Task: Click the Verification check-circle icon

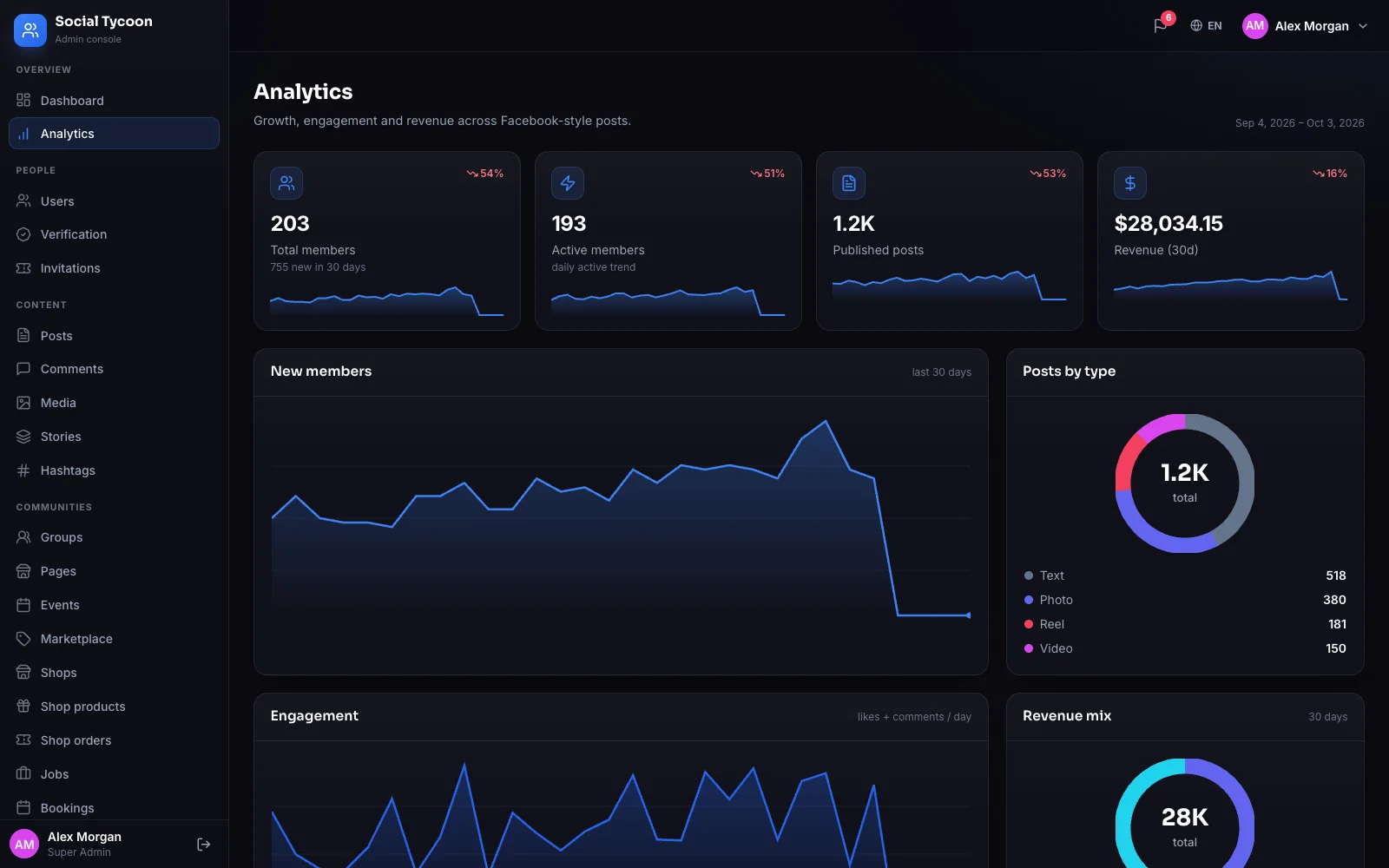Action: coord(23,234)
